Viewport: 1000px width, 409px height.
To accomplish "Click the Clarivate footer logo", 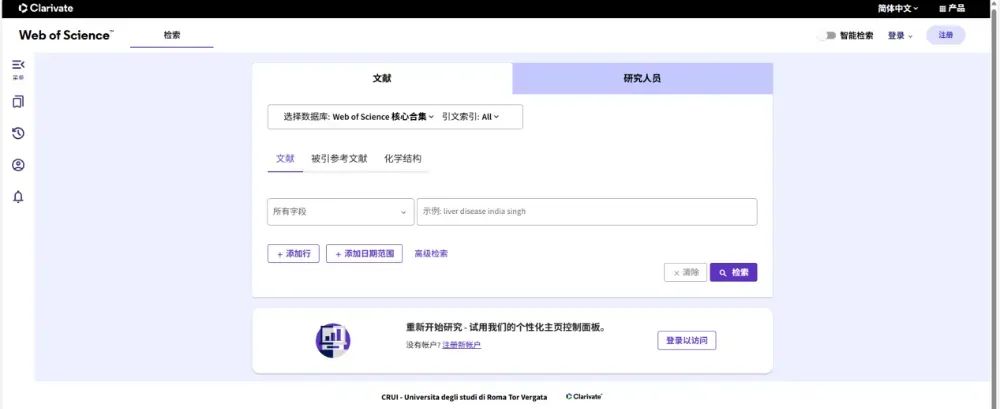I will (584, 396).
